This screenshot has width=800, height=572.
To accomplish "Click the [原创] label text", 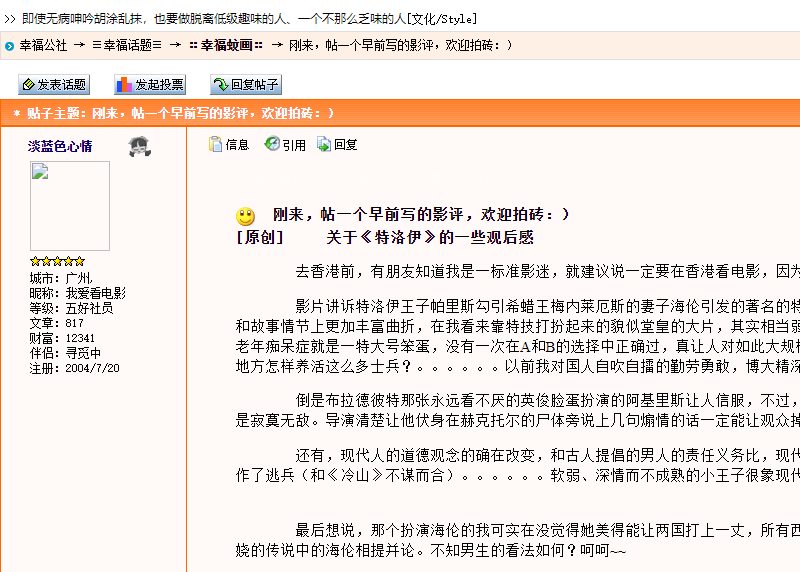I will pyautogui.click(x=260, y=237).
